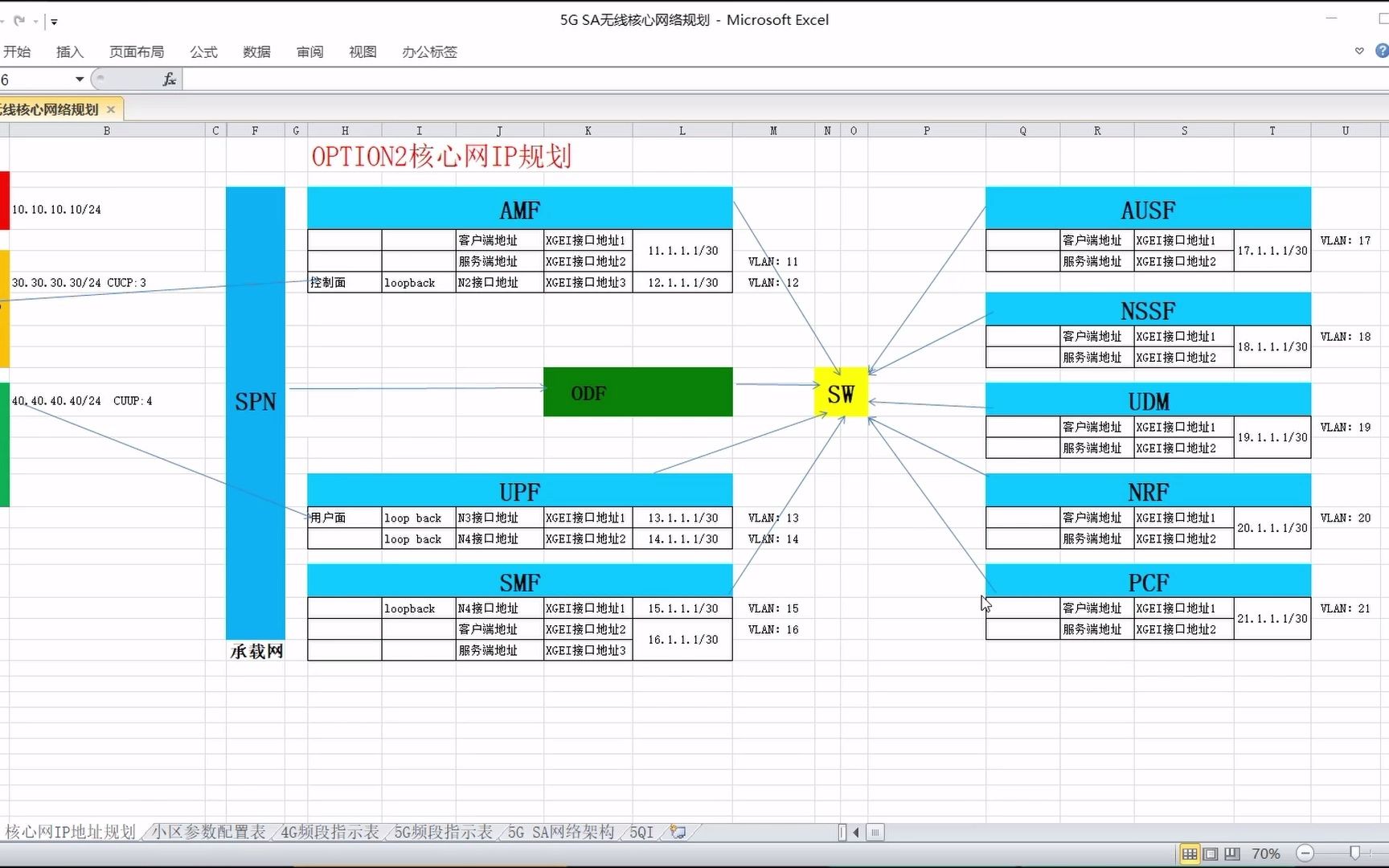Click the zoom out minus button
The height and width of the screenshot is (868, 1389).
(1305, 854)
